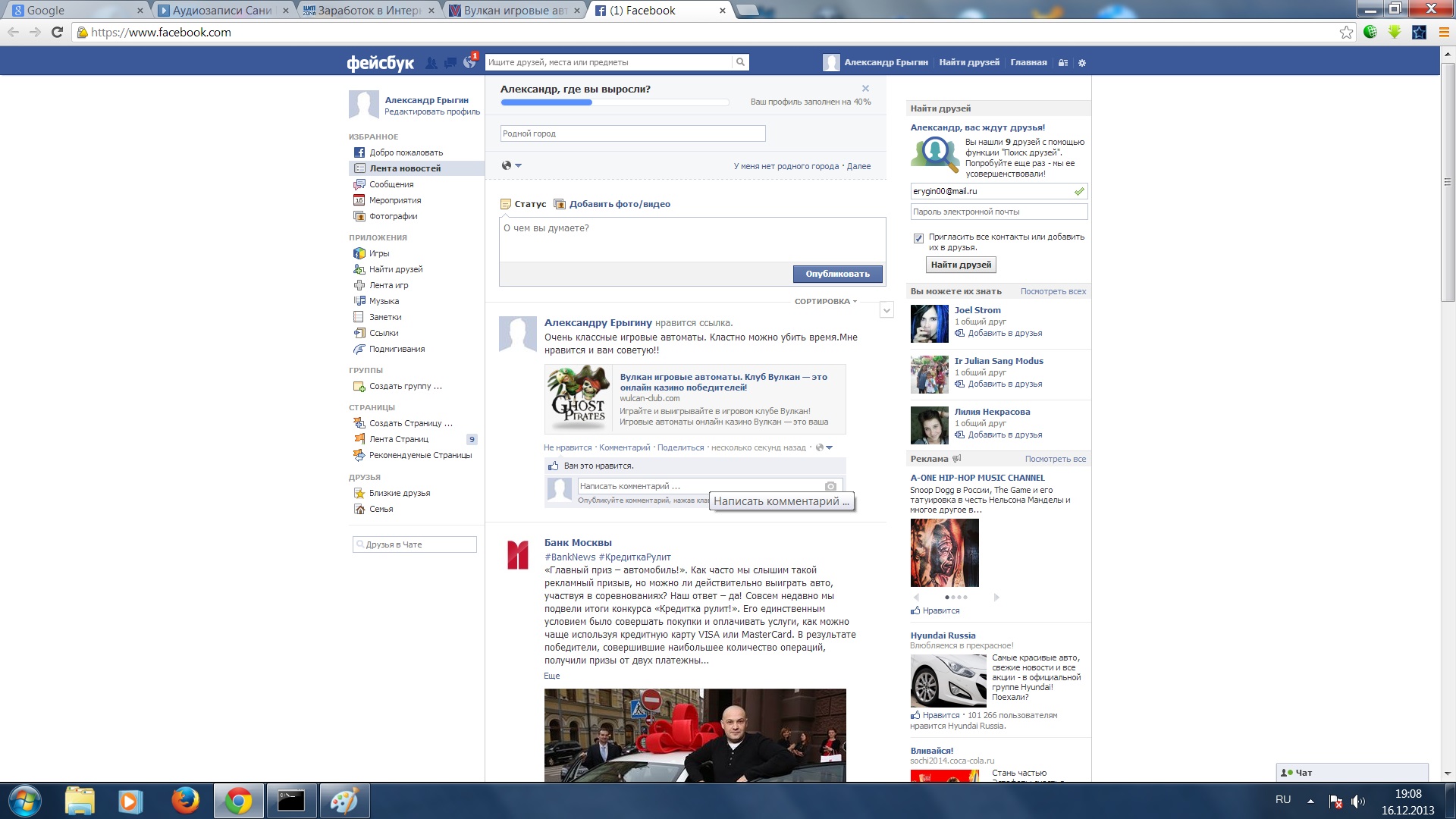The width and height of the screenshot is (1456, 819).
Task: Click Далее link in profile prompt
Action: pyautogui.click(x=858, y=166)
